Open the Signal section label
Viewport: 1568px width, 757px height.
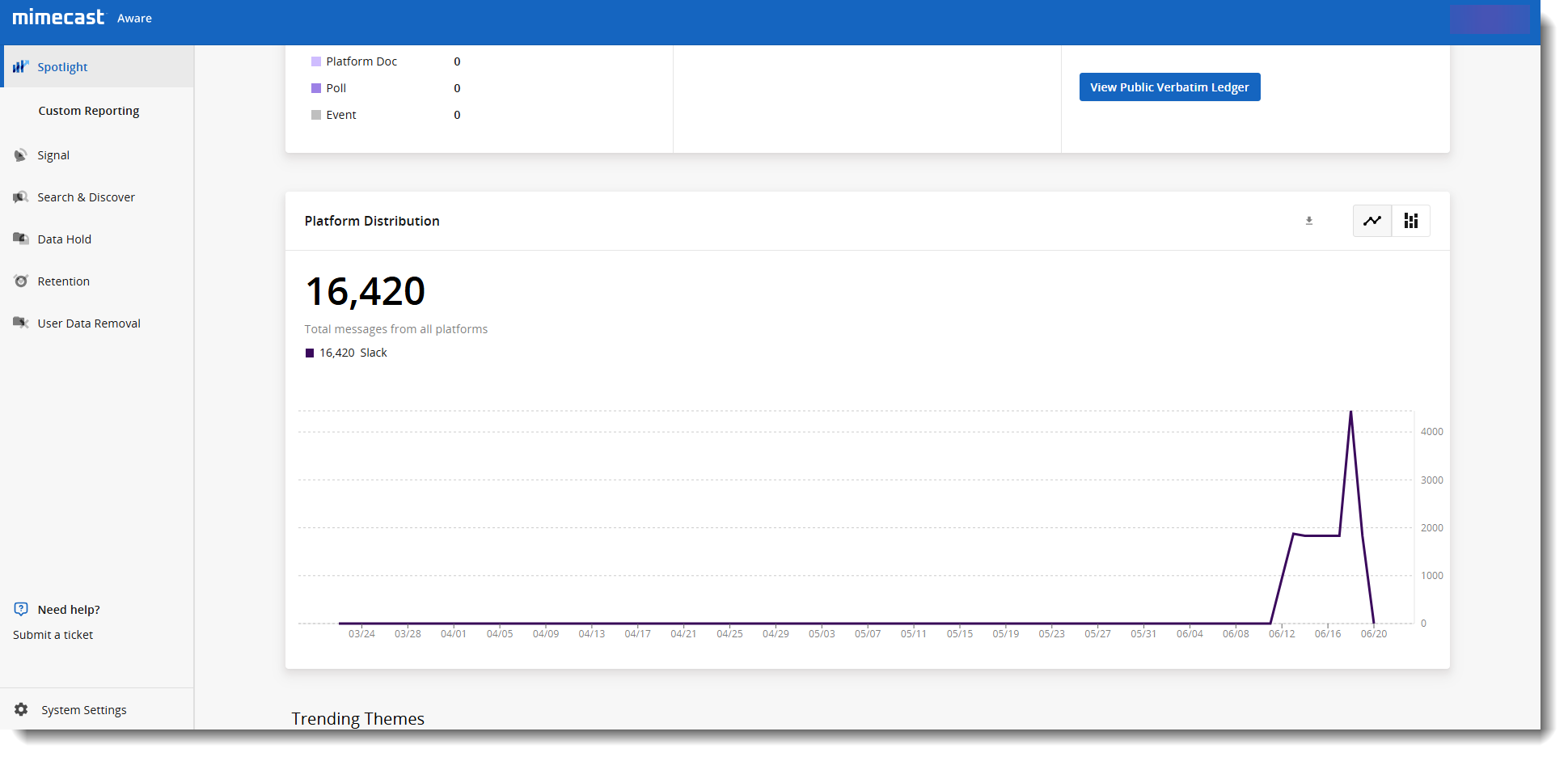point(53,155)
